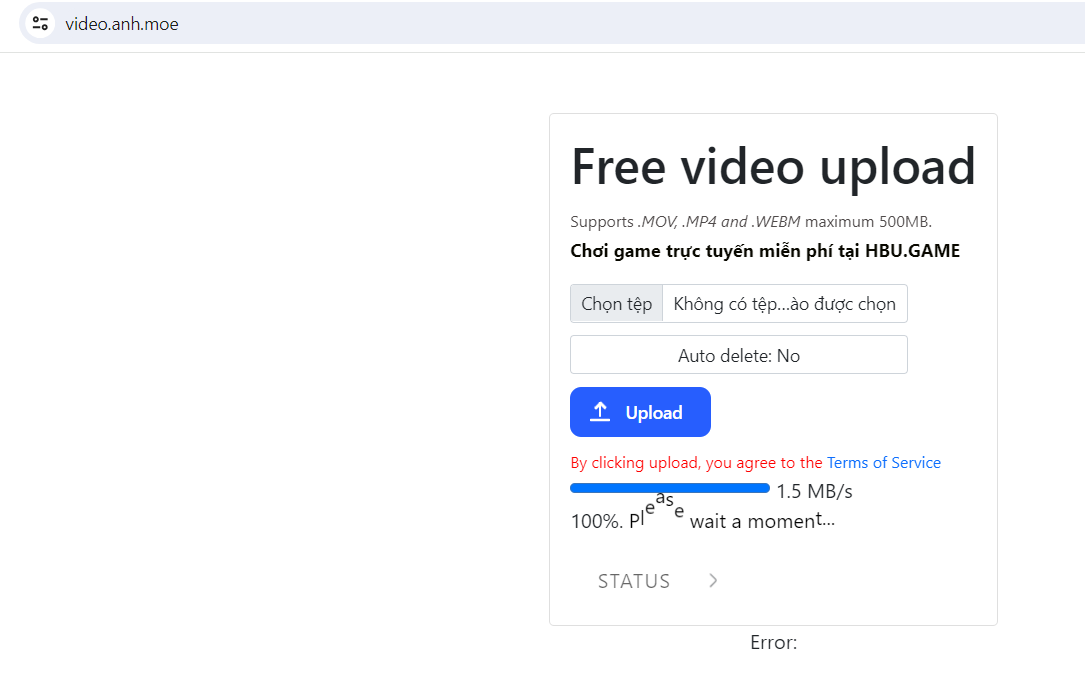
Task: Click the red 'By clicking upload' agreement text
Action: click(x=696, y=463)
